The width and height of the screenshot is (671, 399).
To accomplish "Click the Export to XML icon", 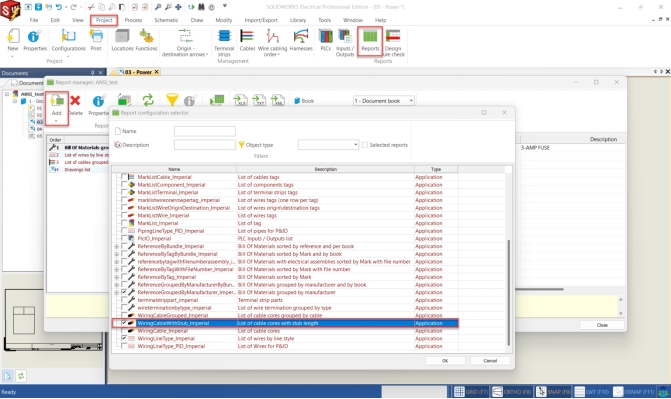I will click(278, 100).
